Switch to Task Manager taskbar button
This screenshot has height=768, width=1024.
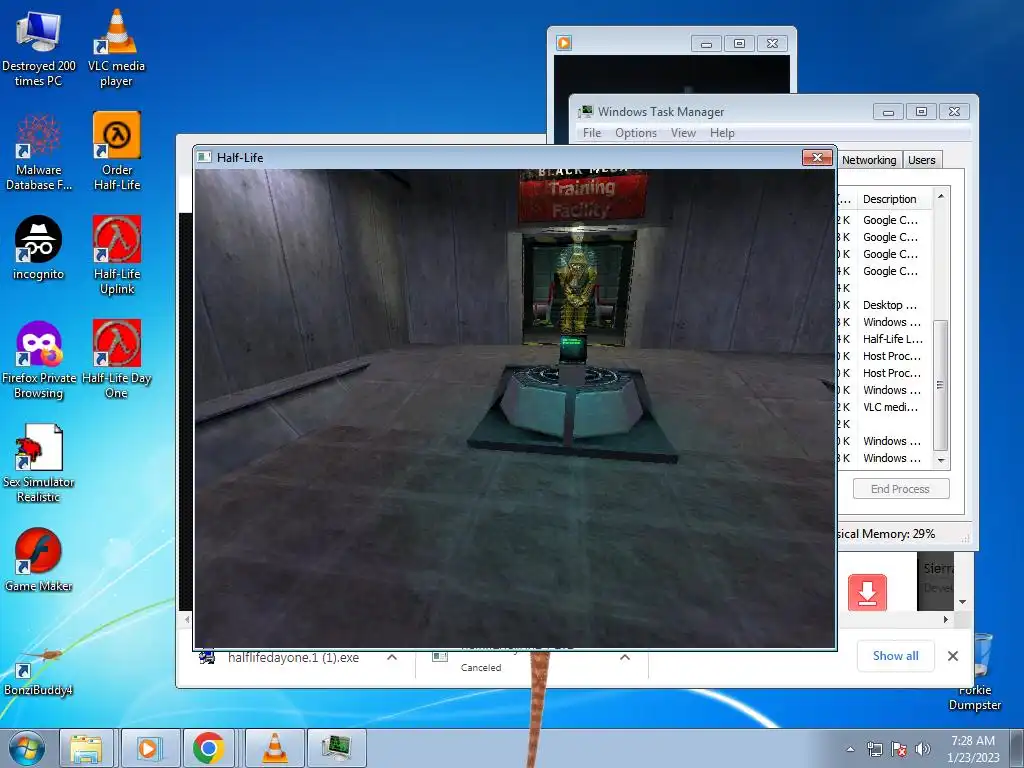point(336,748)
